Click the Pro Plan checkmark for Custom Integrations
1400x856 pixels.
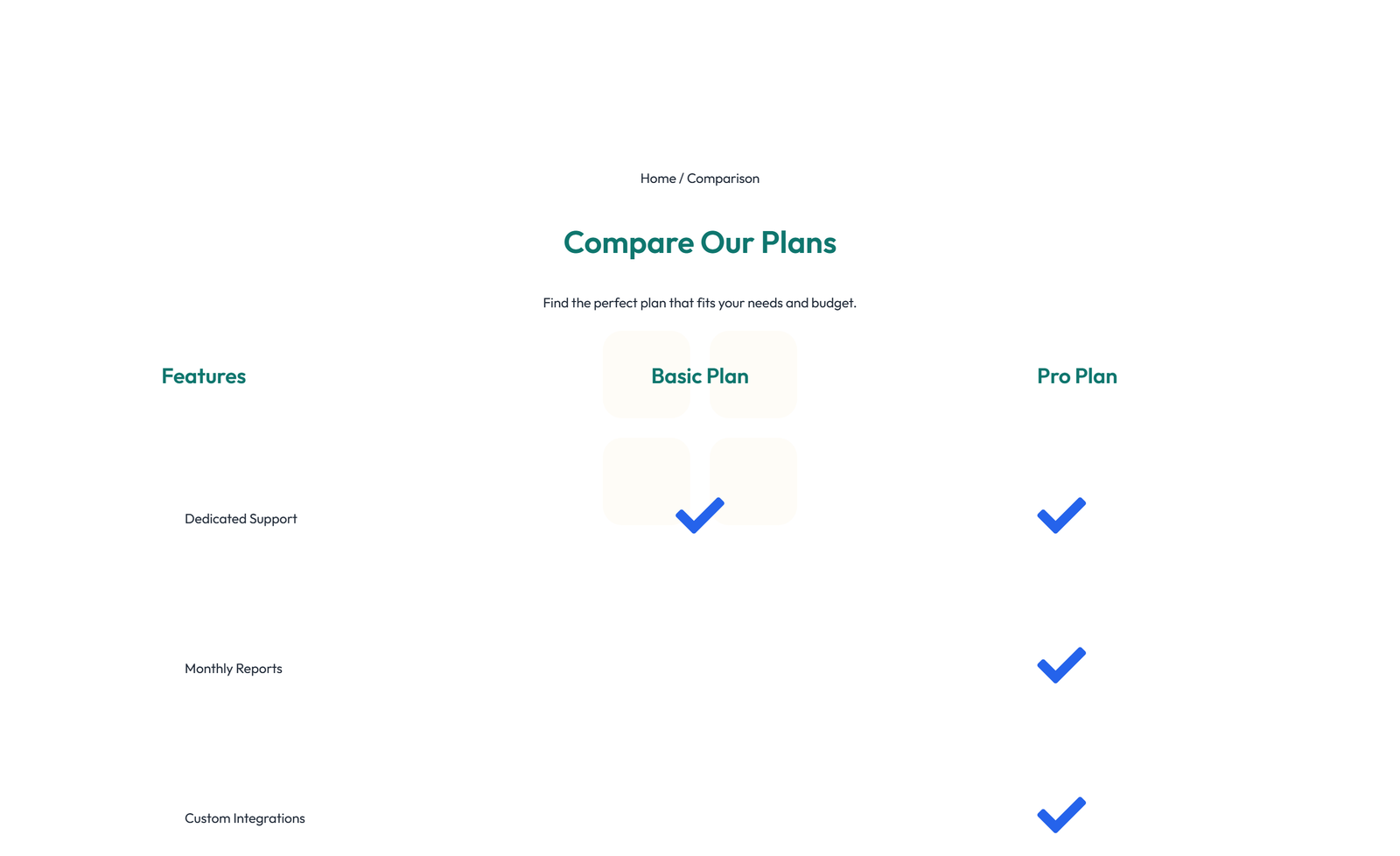point(1060,816)
